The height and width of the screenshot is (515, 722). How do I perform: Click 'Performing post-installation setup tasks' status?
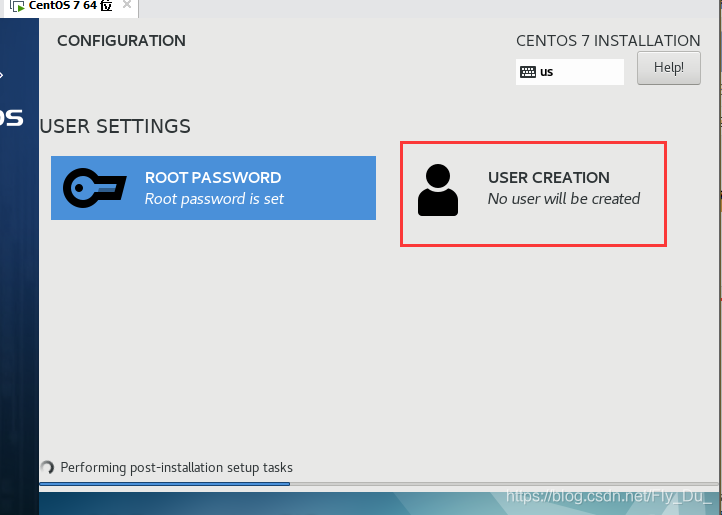pyautogui.click(x=176, y=468)
